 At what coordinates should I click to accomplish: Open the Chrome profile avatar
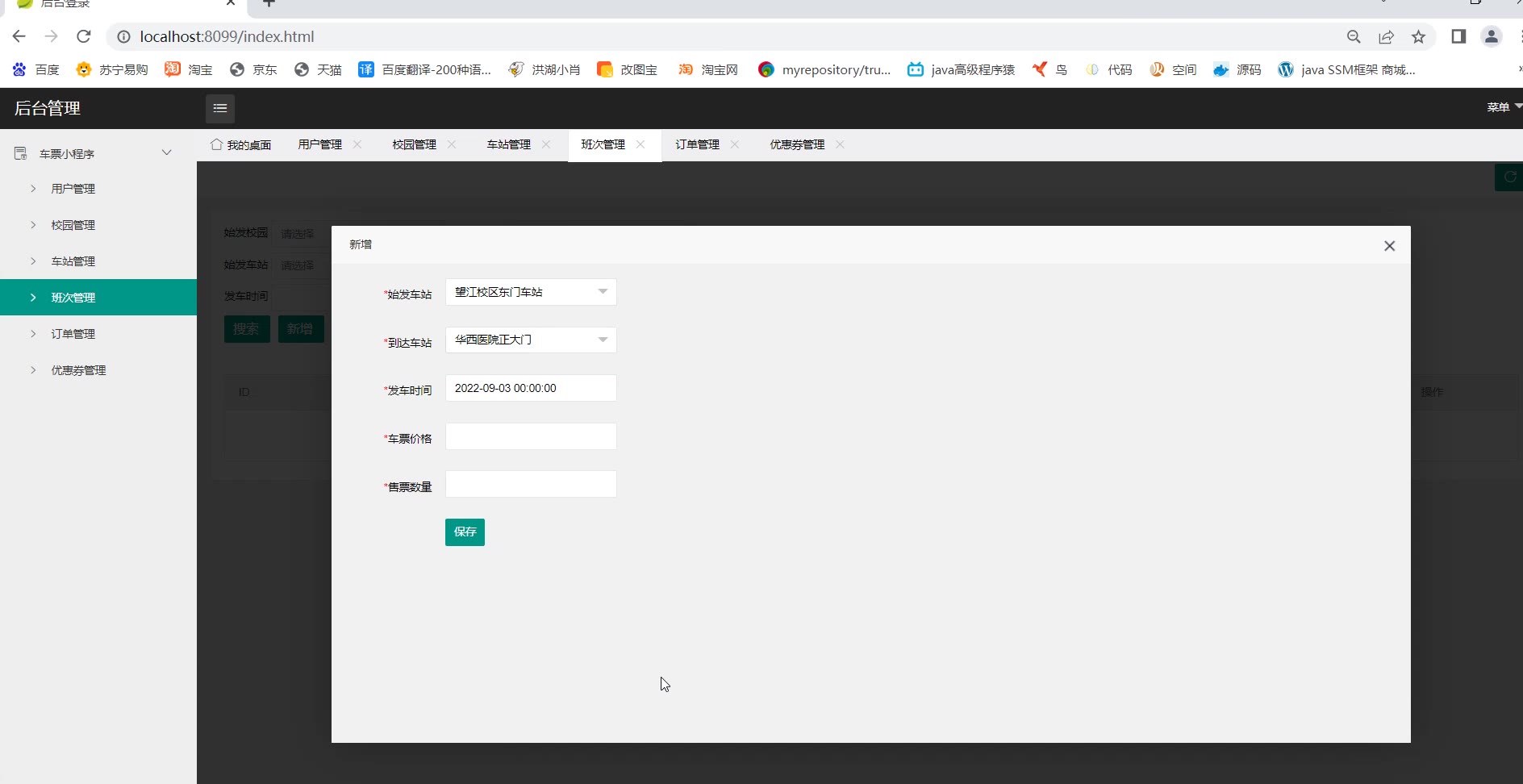pyautogui.click(x=1492, y=36)
